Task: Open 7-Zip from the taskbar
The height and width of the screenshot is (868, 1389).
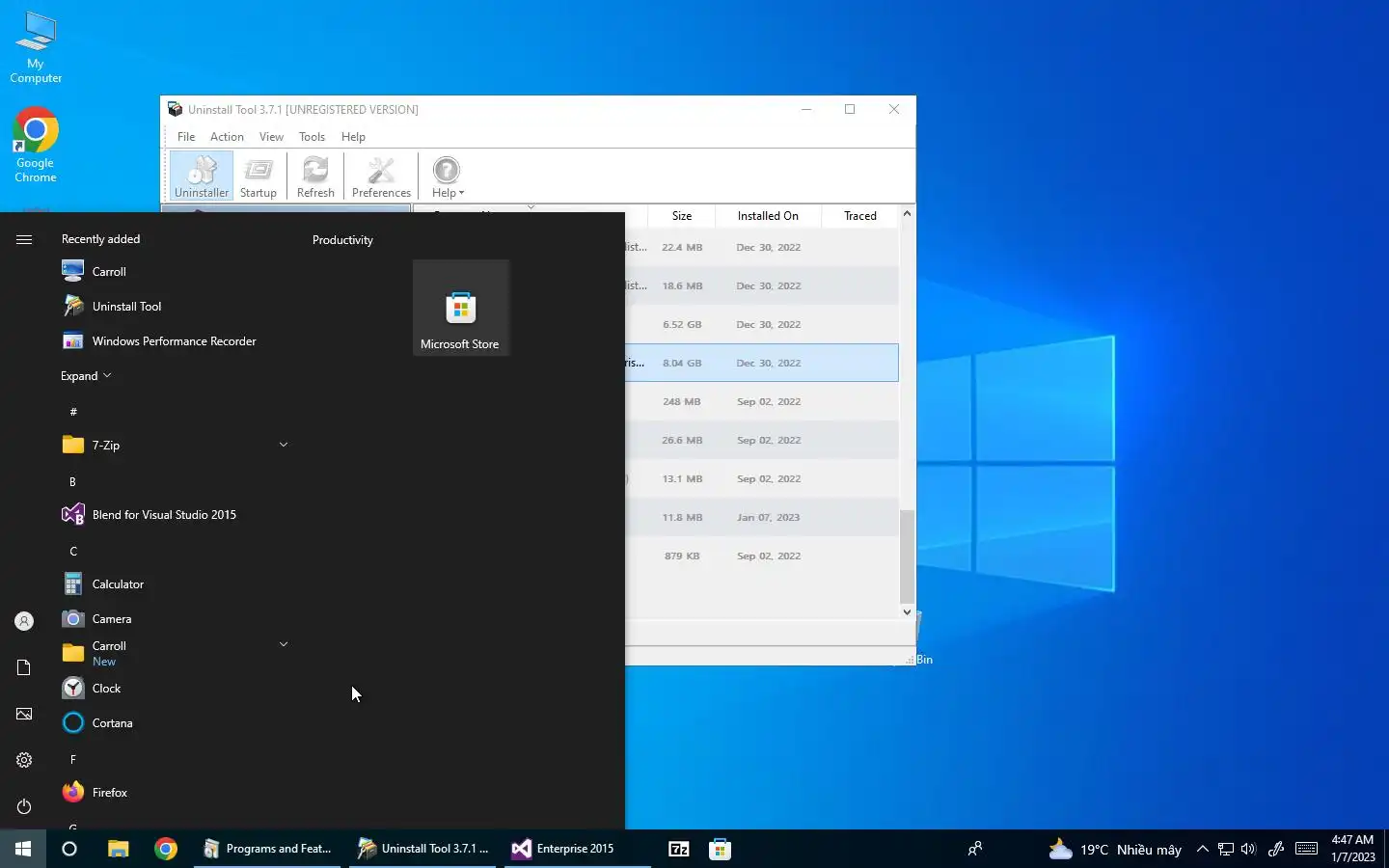Action: [x=679, y=849]
